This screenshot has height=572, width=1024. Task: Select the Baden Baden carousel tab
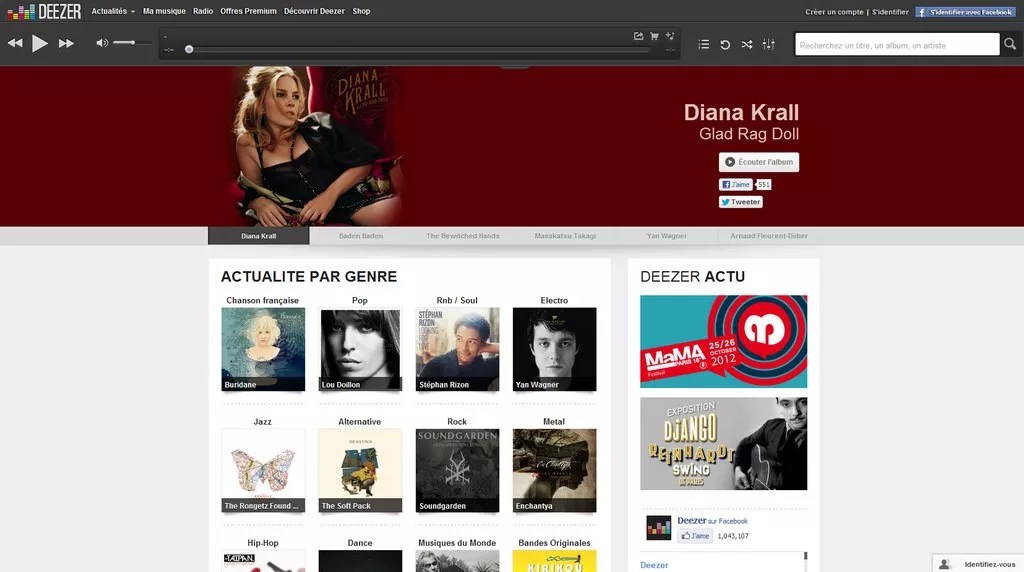[360, 236]
